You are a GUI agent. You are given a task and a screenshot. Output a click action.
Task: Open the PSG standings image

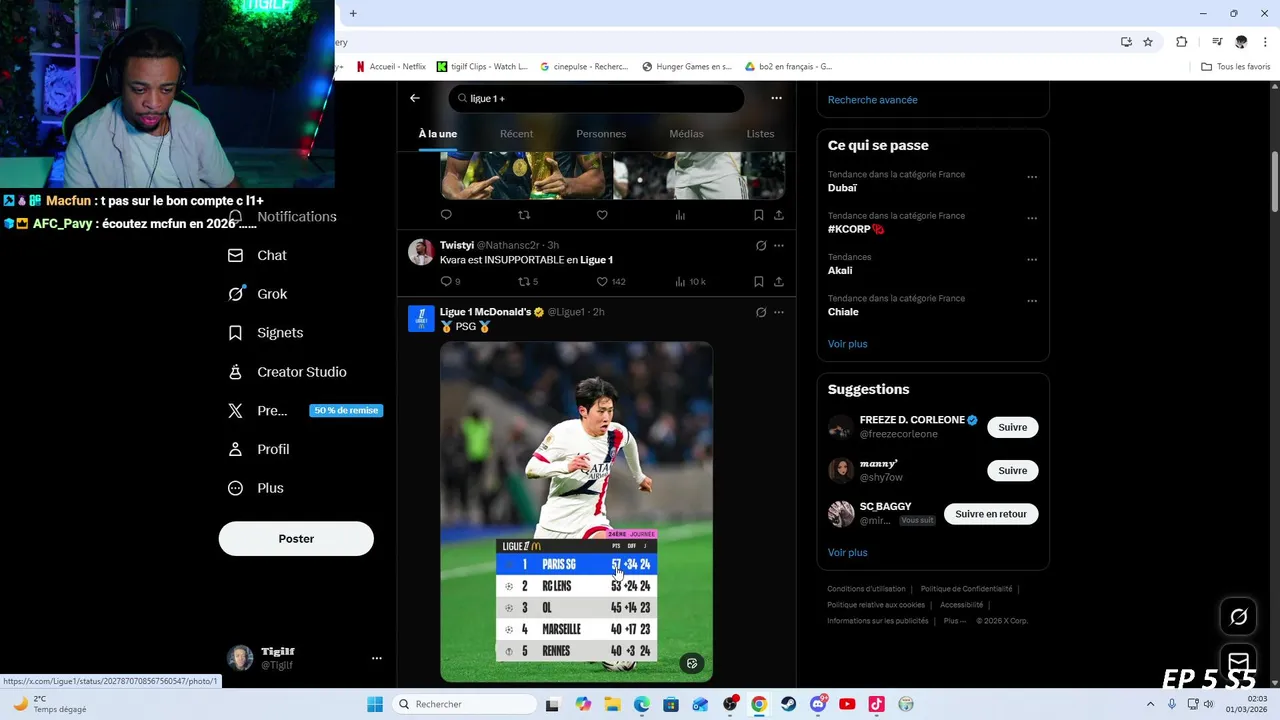(x=576, y=512)
